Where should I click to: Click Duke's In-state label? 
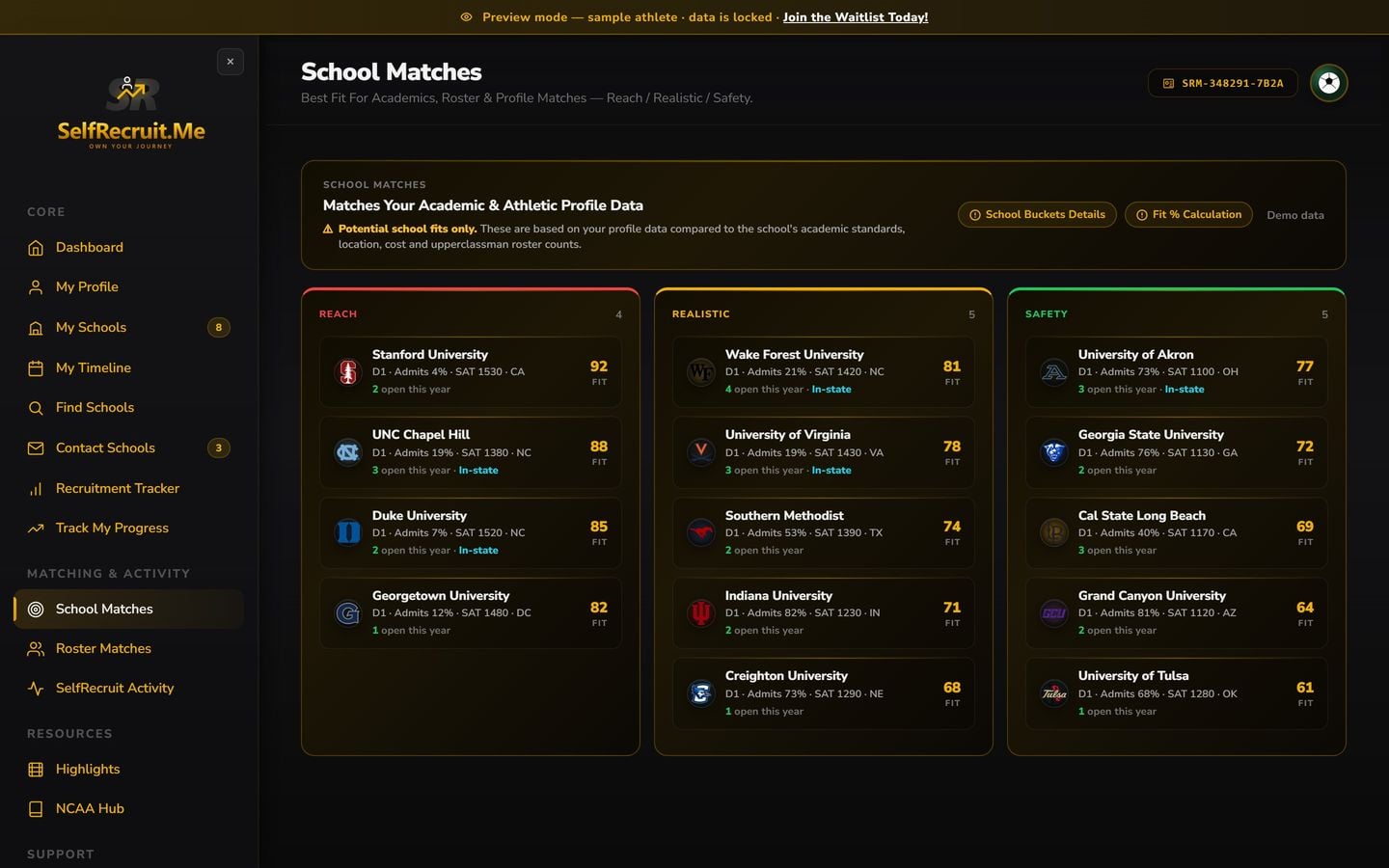click(x=478, y=551)
